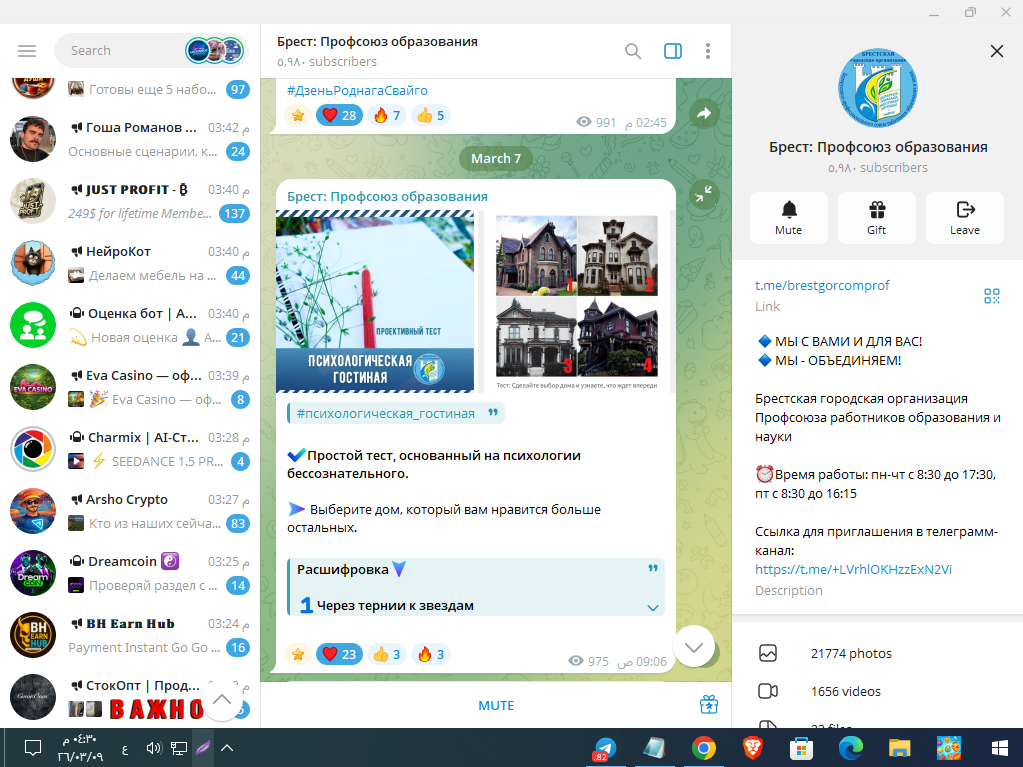Image resolution: width=1023 pixels, height=767 pixels.
Task: Open Психологическая гостиная image
Action: 375,301
